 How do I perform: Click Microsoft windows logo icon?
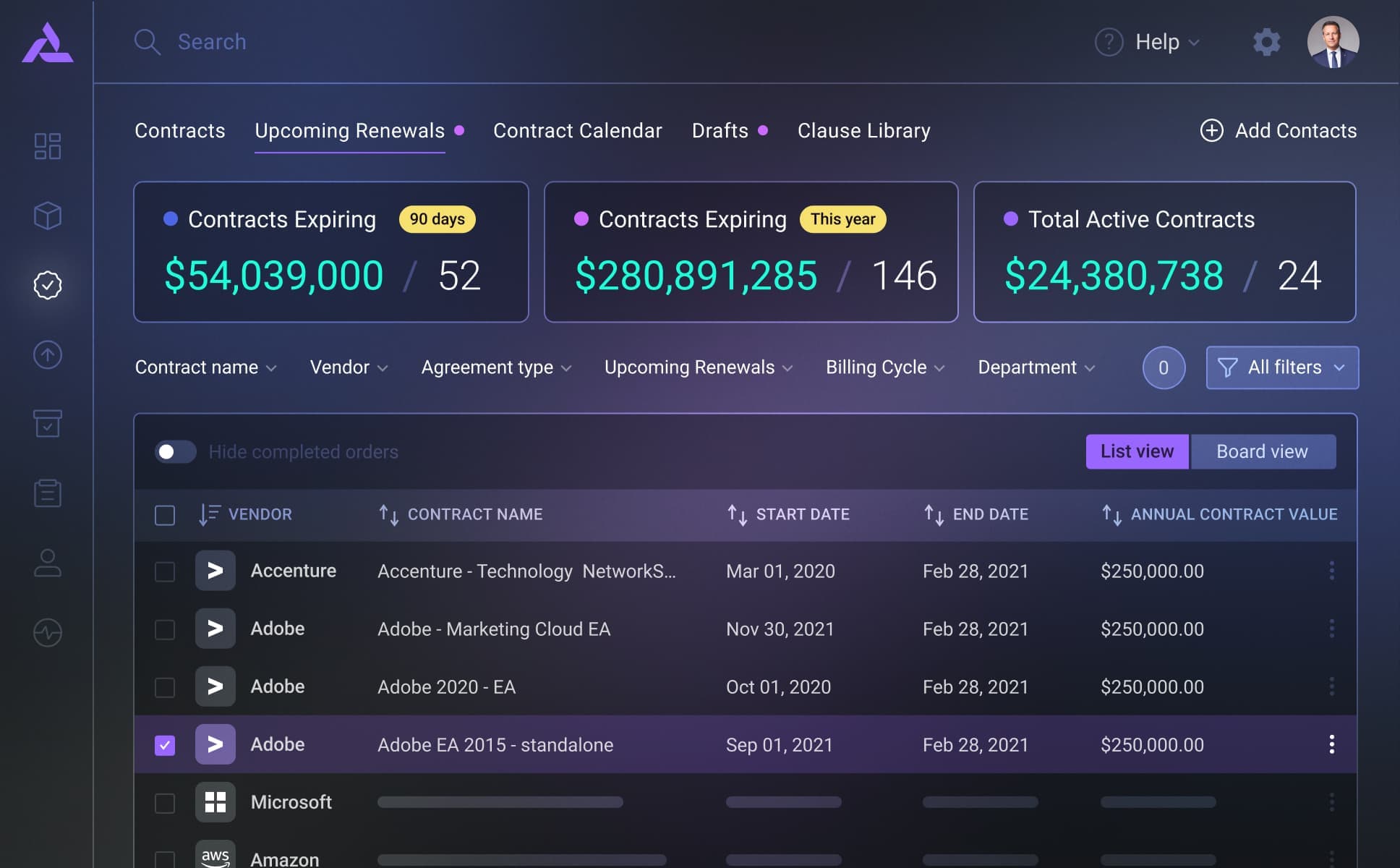click(215, 802)
